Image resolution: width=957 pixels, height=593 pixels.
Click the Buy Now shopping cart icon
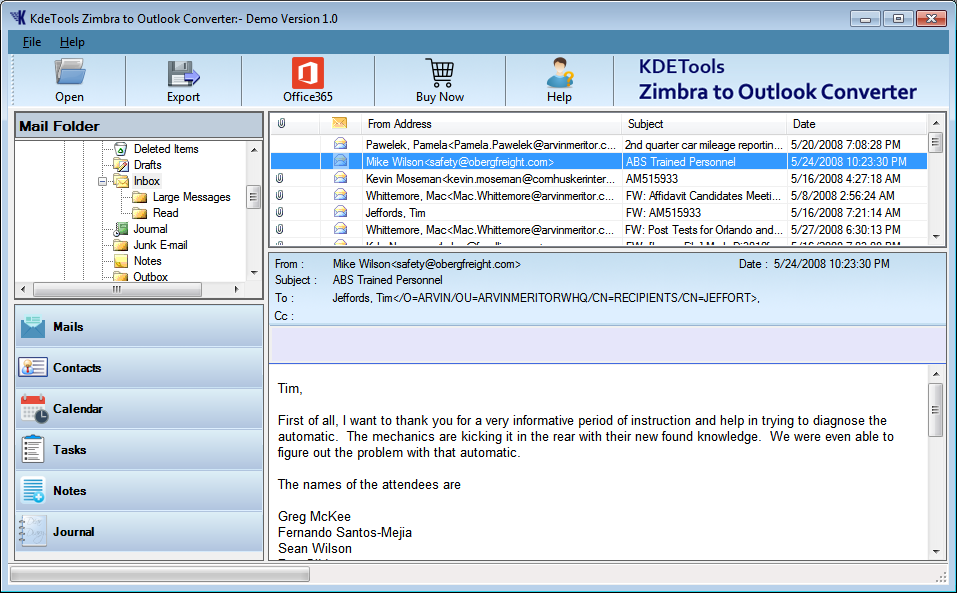(439, 73)
